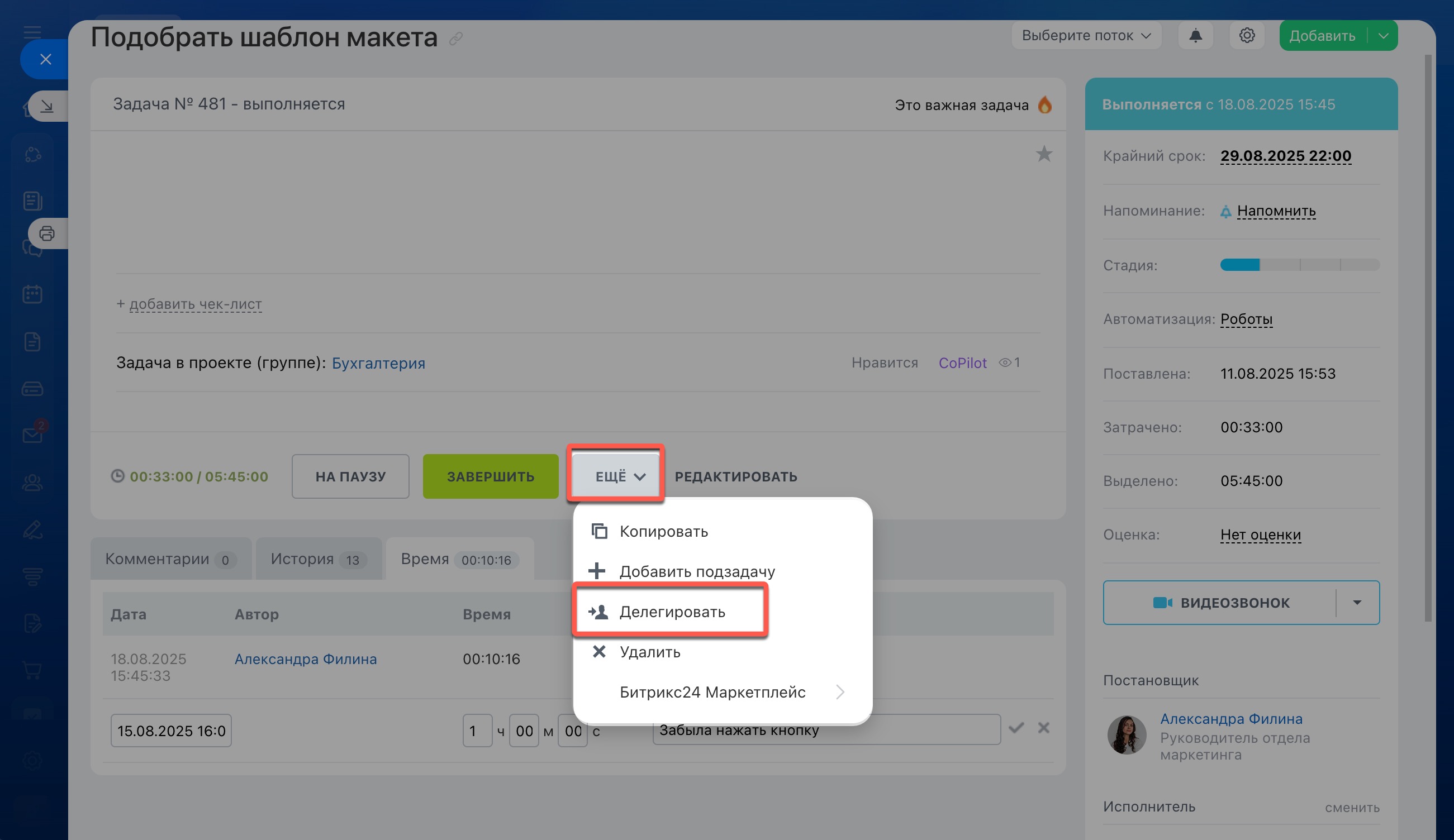Click добавить чек-лист link
1454x840 pixels.
pyautogui.click(x=195, y=304)
